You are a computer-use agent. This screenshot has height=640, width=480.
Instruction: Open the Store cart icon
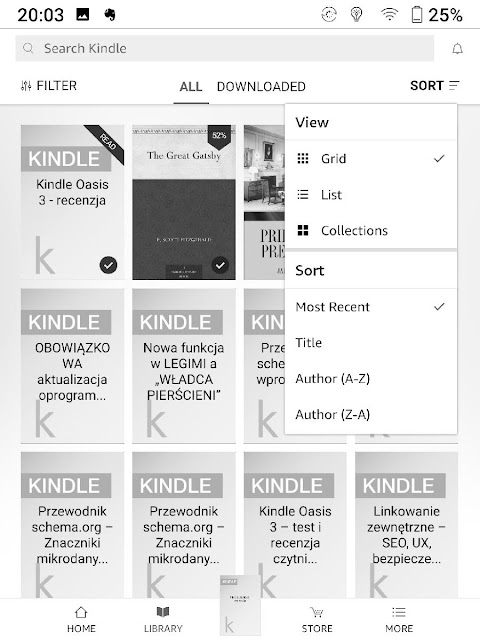[317, 612]
